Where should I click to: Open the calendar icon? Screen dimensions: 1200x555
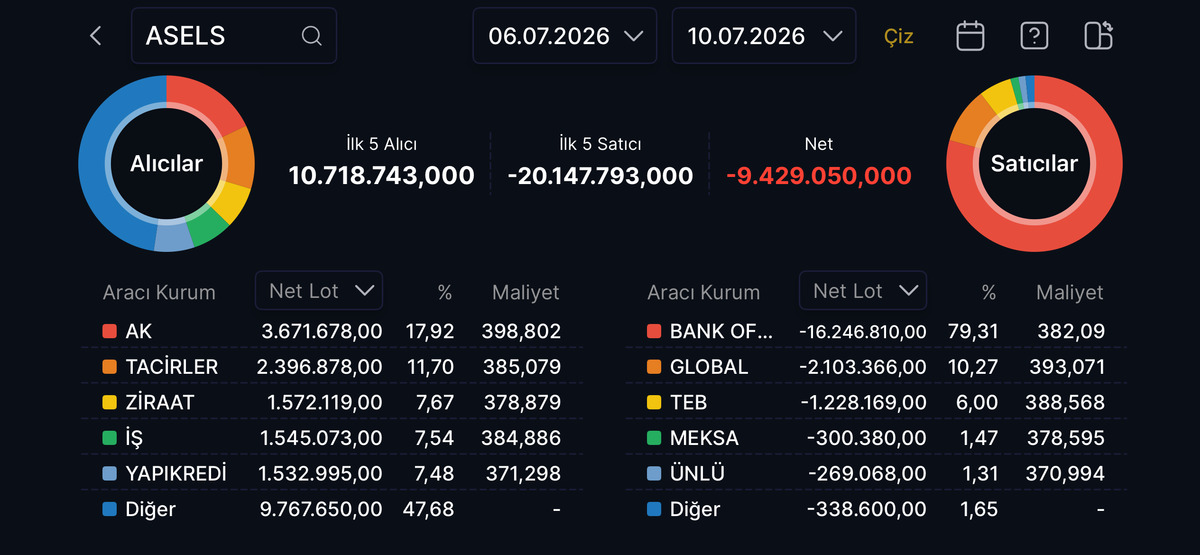[x=970, y=36]
